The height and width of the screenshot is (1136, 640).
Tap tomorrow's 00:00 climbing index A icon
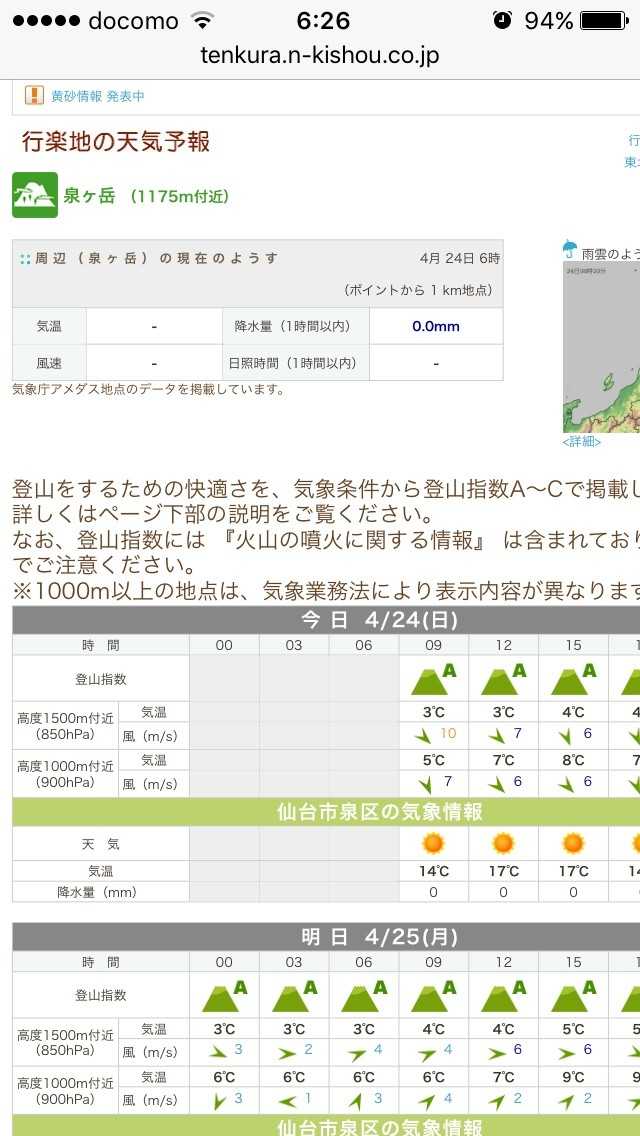point(224,996)
